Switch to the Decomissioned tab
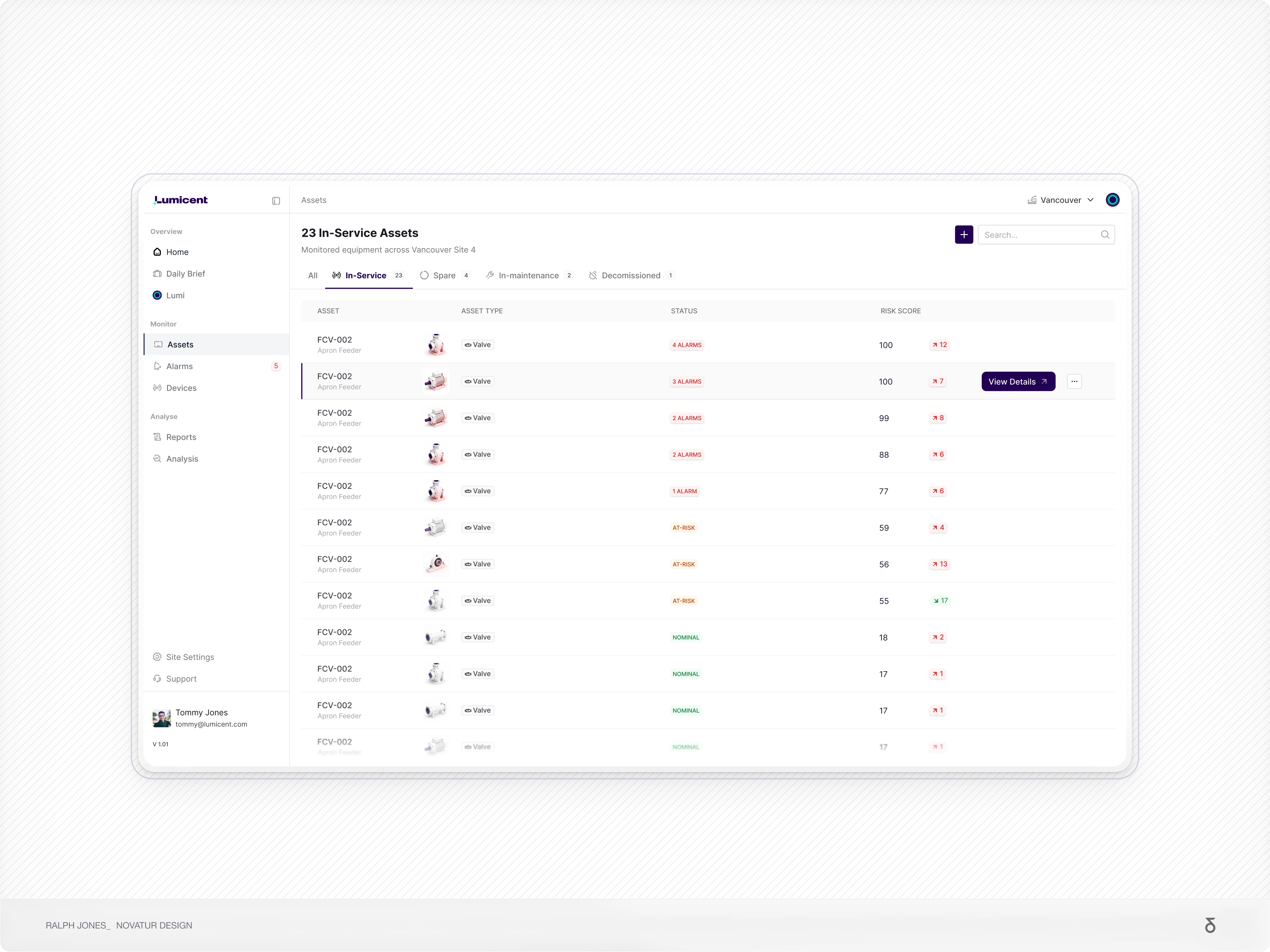Image resolution: width=1270 pixels, height=952 pixels. click(632, 275)
